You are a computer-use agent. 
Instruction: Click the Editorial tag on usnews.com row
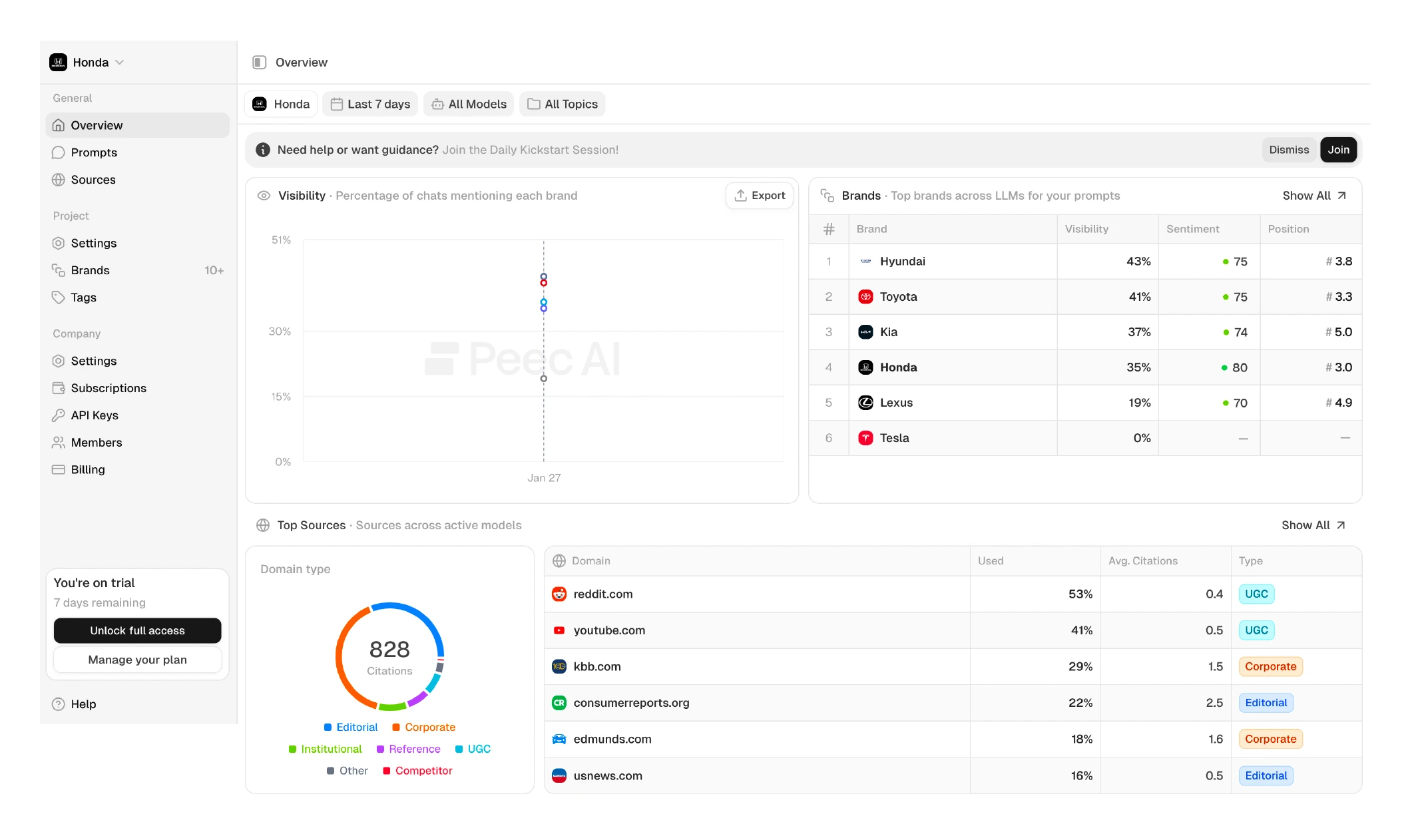pos(1266,775)
